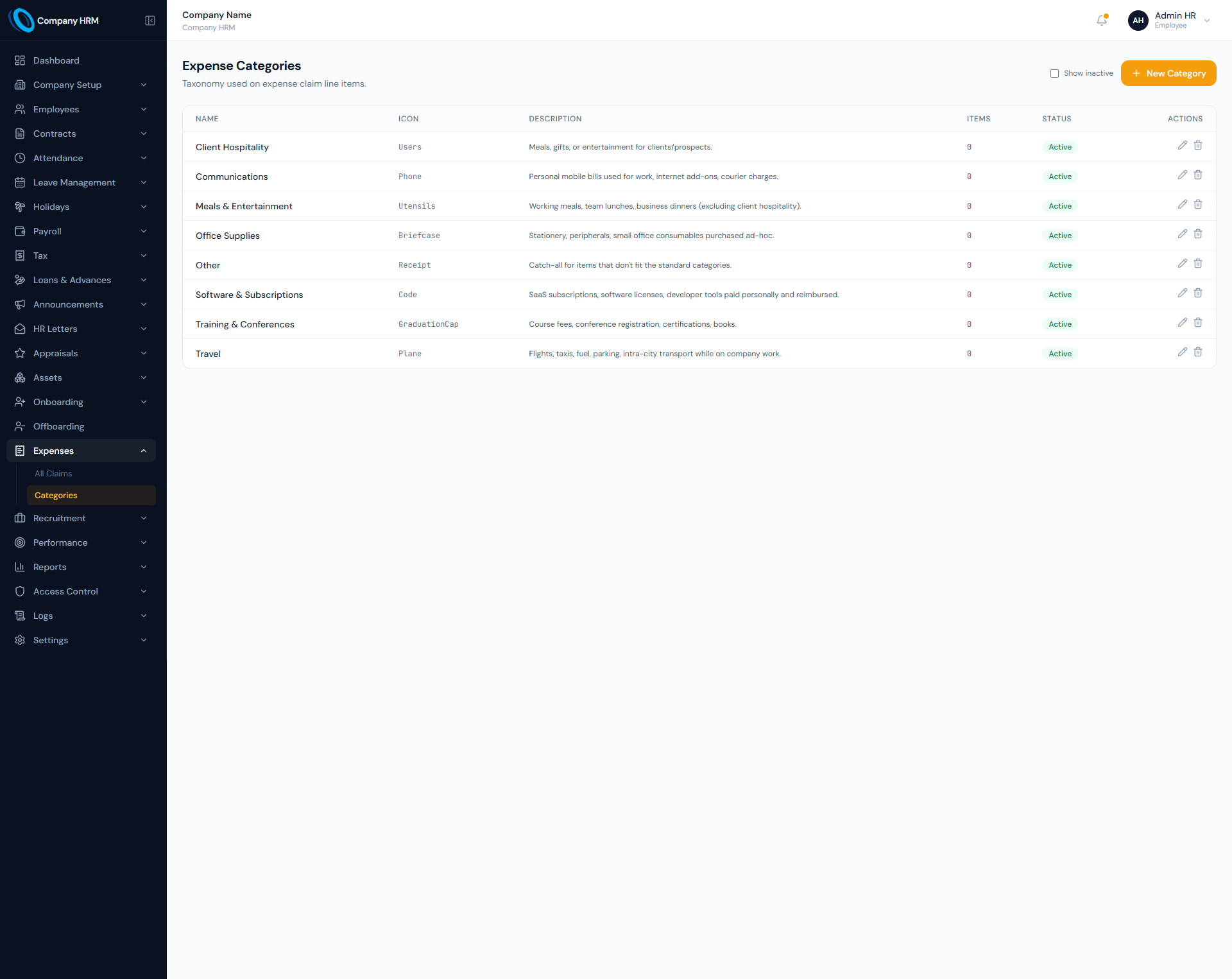
Task: Click the Attendance clock icon
Action: pos(20,158)
